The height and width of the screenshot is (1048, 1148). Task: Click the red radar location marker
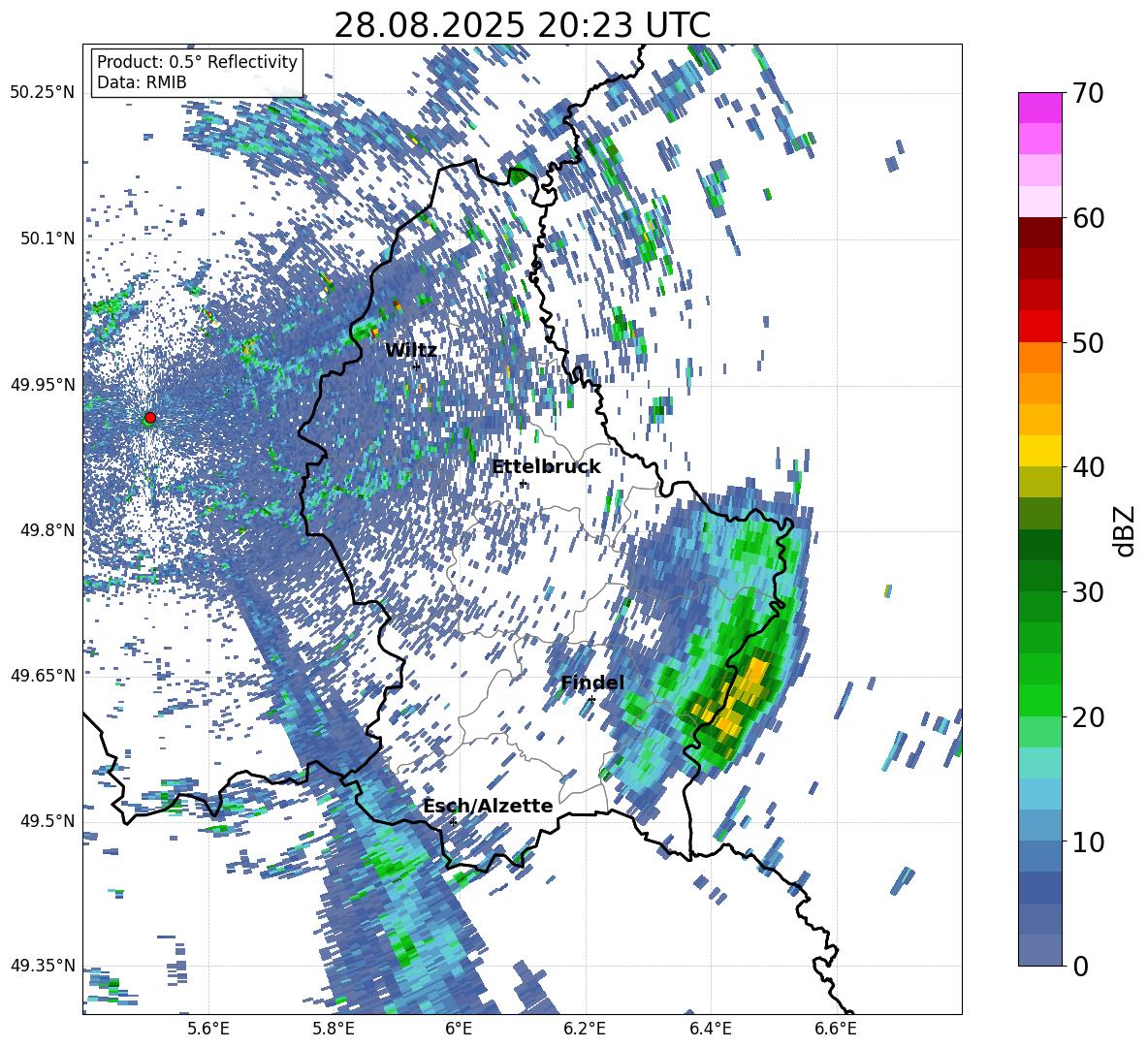coord(150,417)
